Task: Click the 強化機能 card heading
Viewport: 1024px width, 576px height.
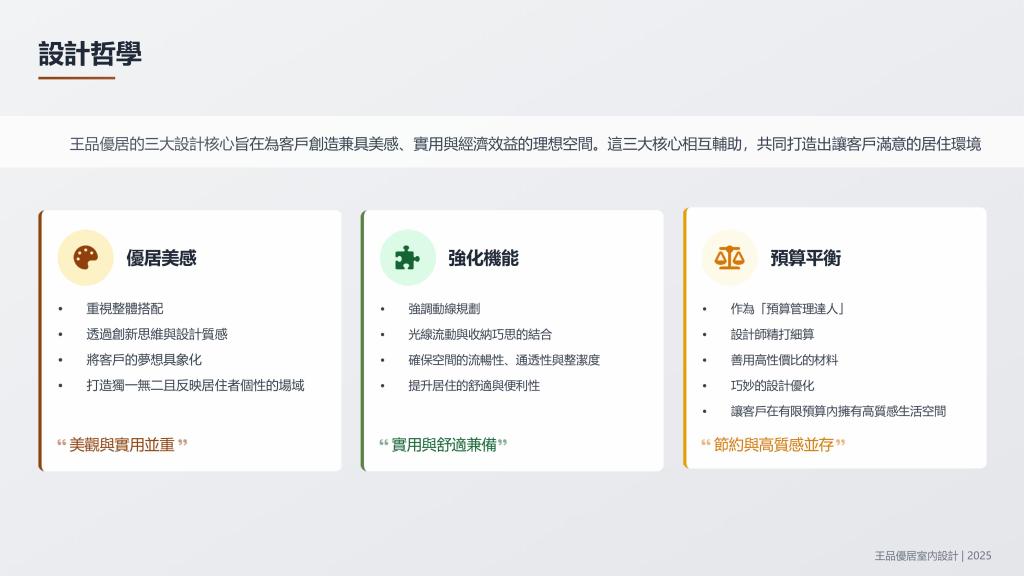Action: [483, 258]
